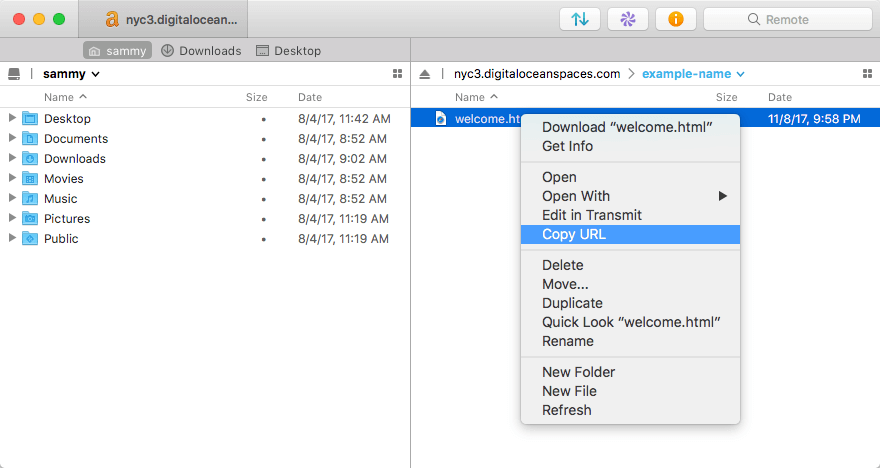Image resolution: width=880 pixels, height=468 pixels.
Task: Click the local disk icon
Action: click(x=14, y=74)
